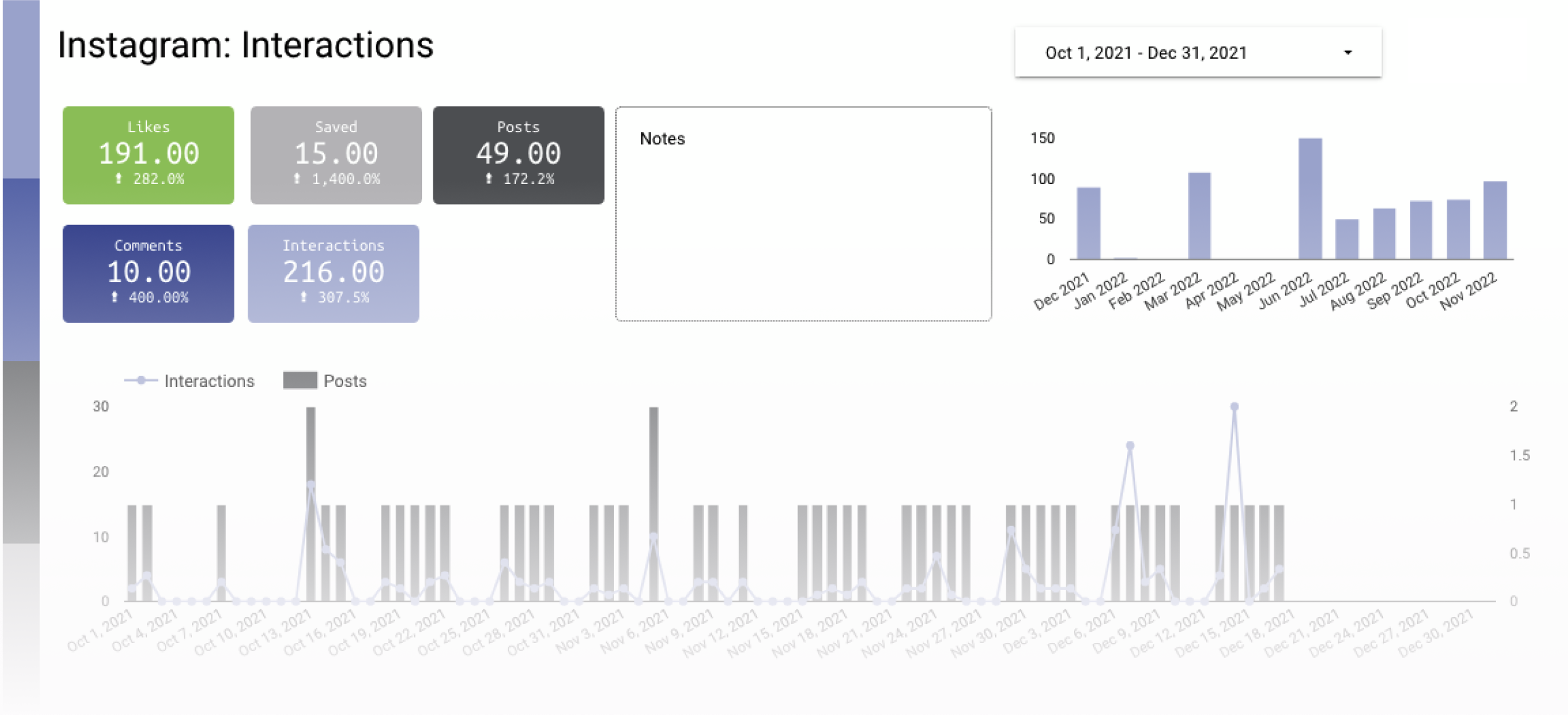
Task: Click the up-arrow icon in the Likes card
Action: [119, 179]
